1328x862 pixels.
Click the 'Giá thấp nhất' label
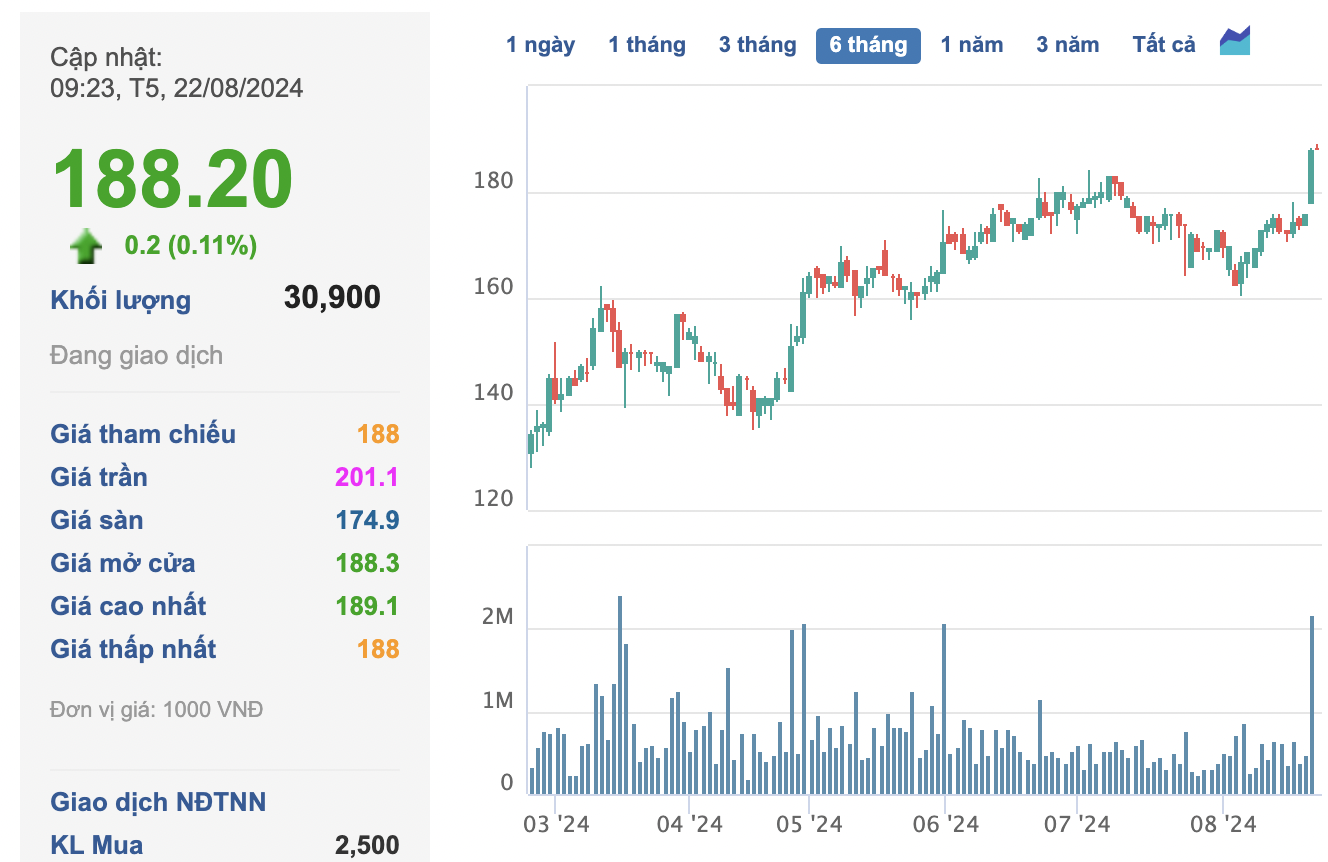pos(133,649)
